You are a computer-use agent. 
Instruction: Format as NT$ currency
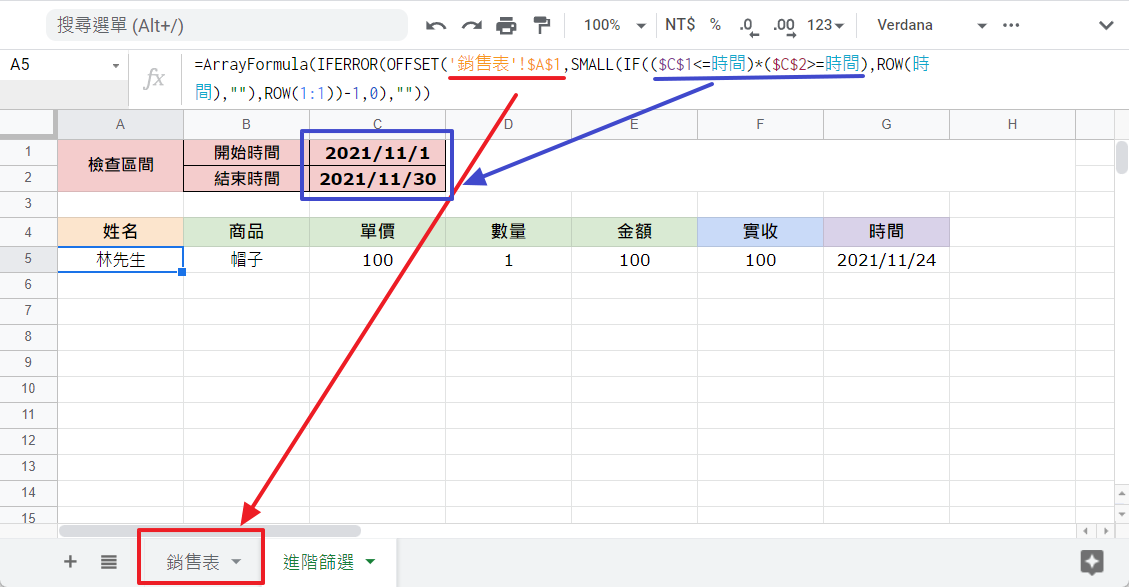680,25
